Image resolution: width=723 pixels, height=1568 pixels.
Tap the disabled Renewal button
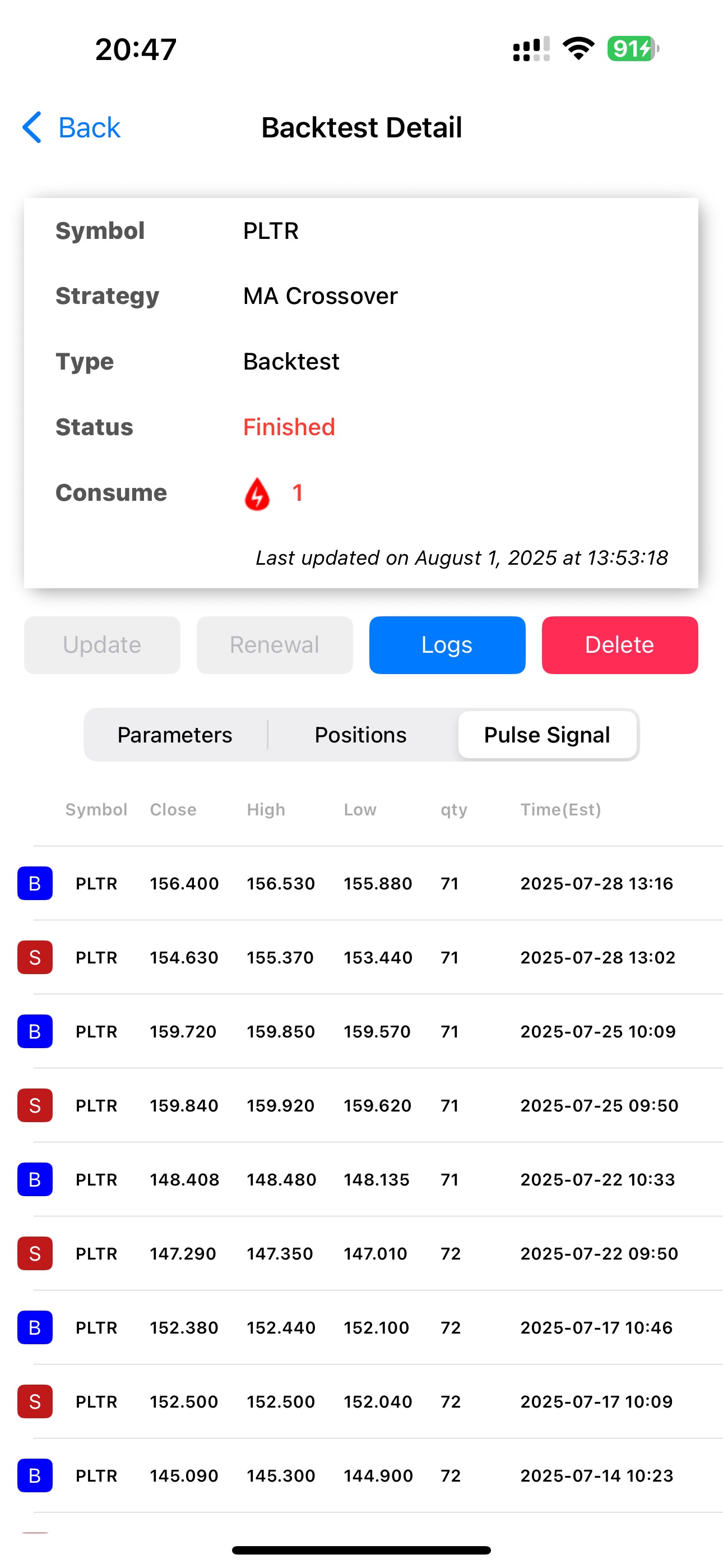pos(275,644)
